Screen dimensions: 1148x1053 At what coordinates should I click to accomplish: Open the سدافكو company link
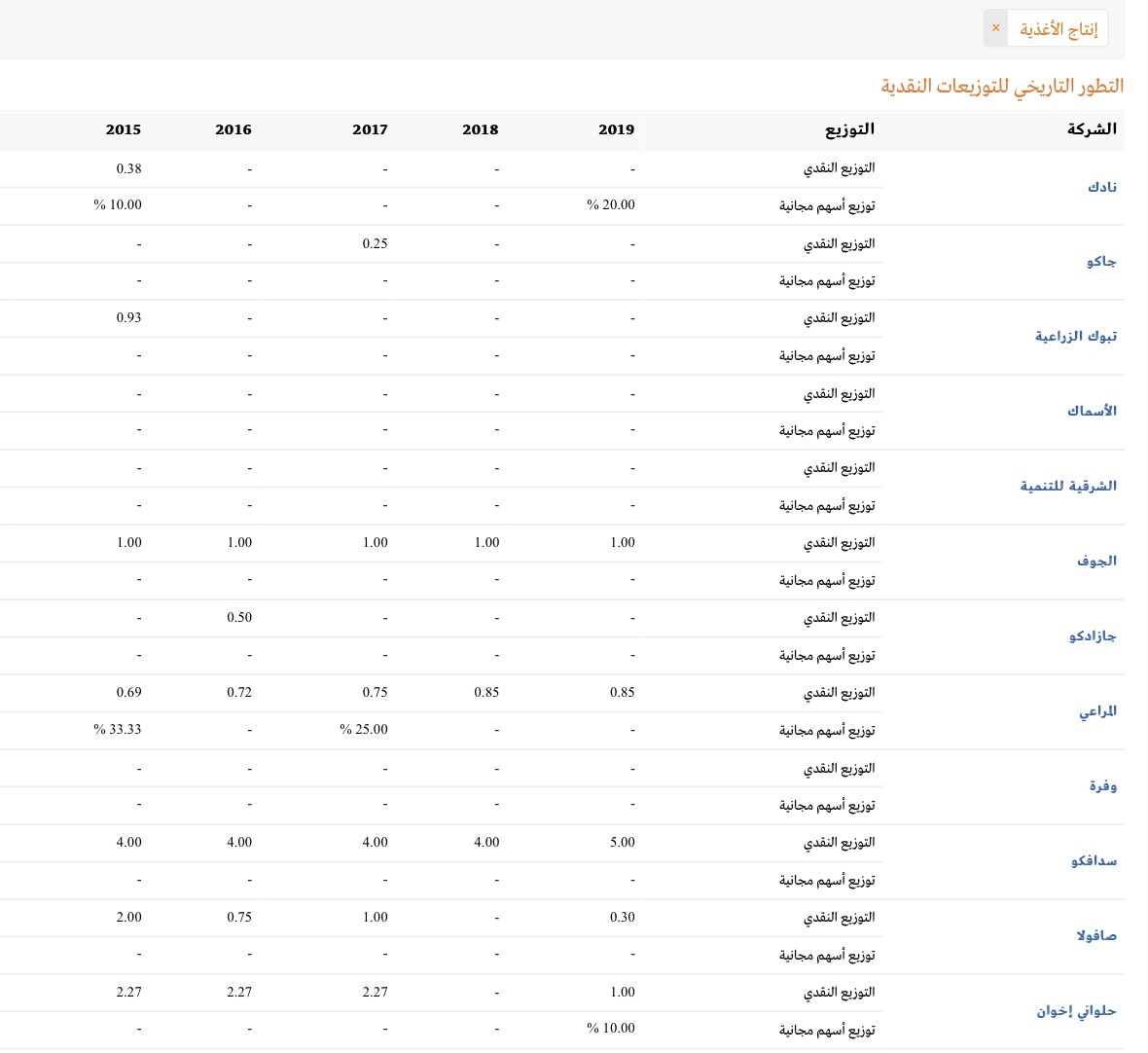tap(1094, 860)
